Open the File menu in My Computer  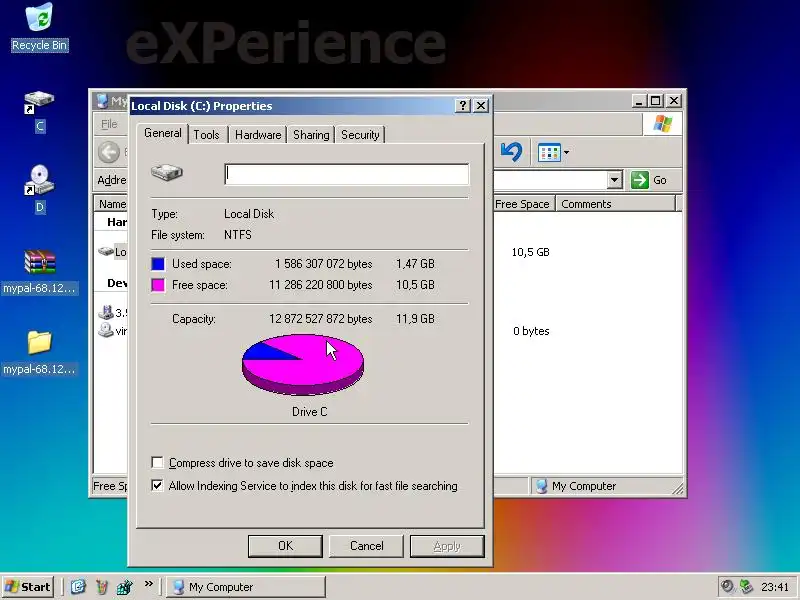click(109, 124)
